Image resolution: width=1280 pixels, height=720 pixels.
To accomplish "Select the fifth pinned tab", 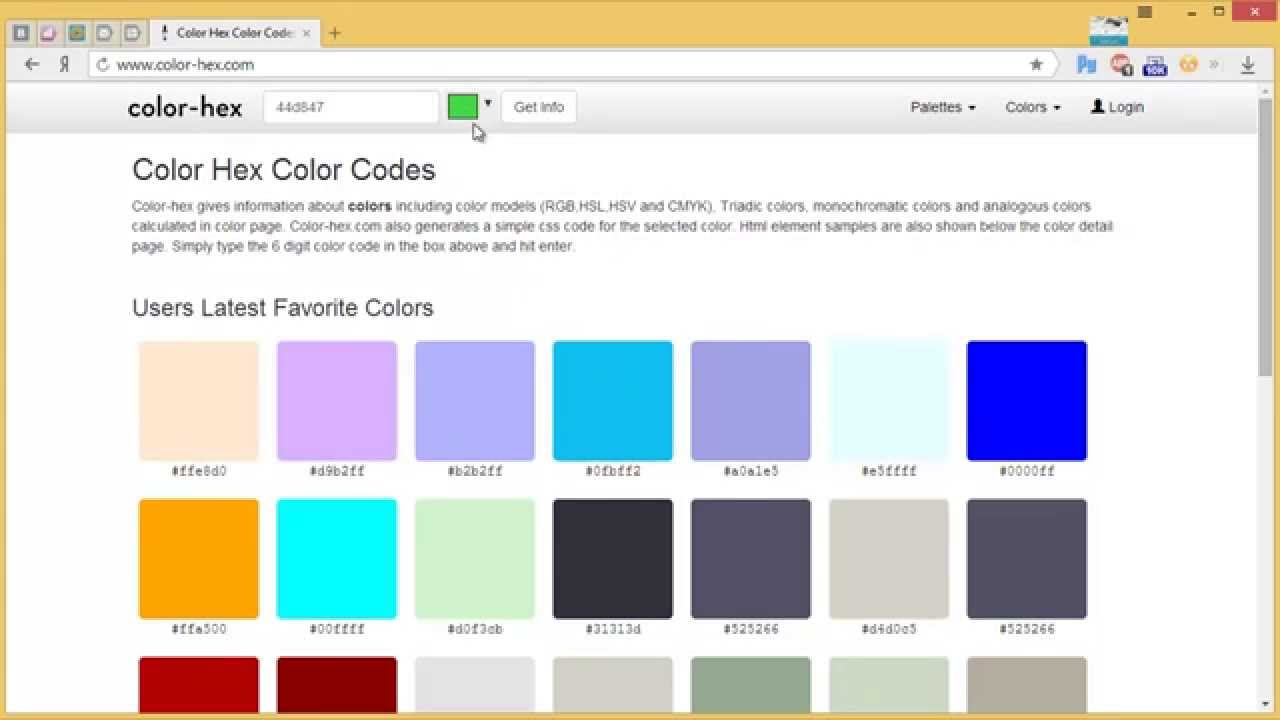I will [x=132, y=33].
